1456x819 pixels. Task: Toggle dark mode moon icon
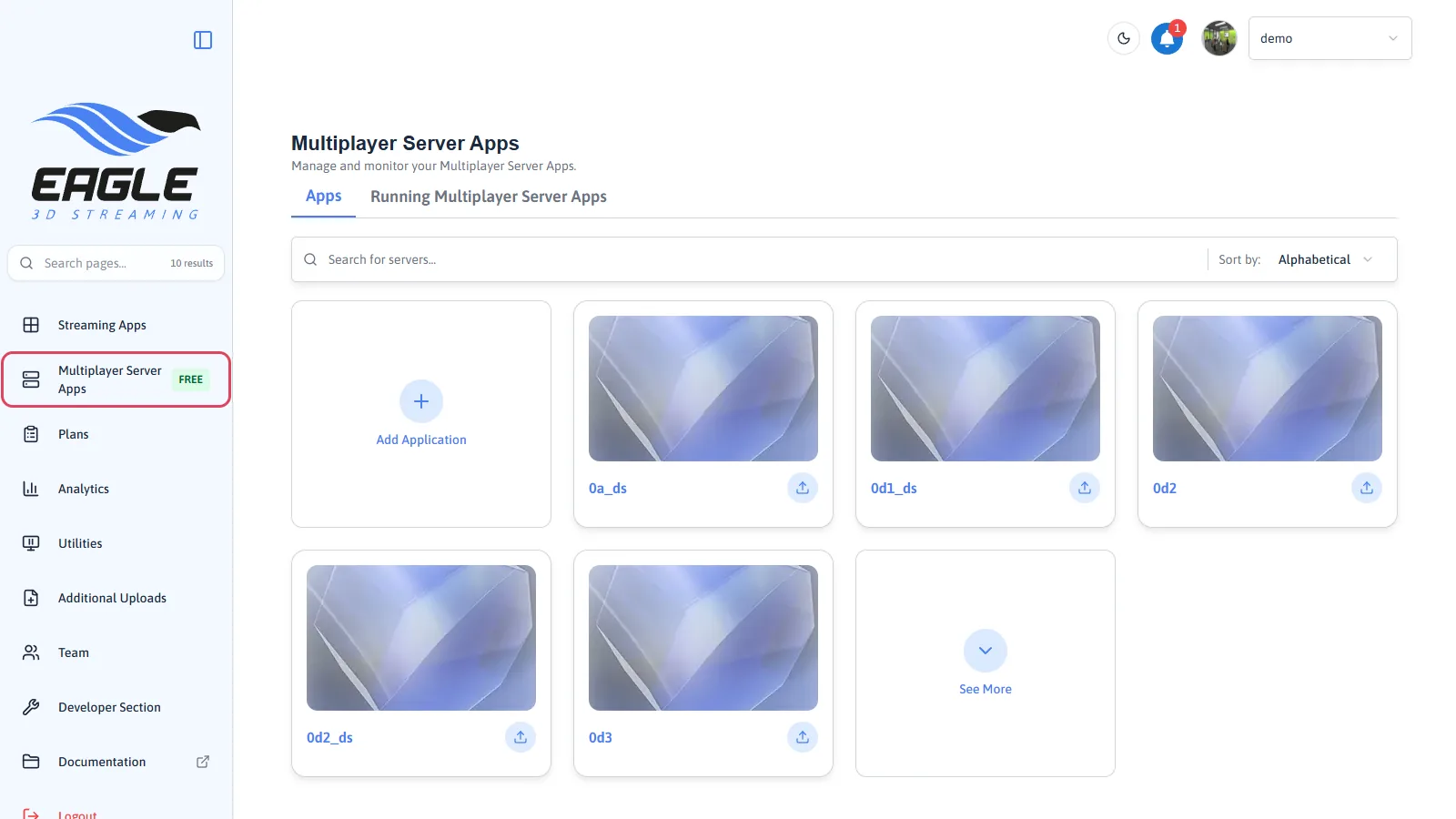click(1124, 38)
